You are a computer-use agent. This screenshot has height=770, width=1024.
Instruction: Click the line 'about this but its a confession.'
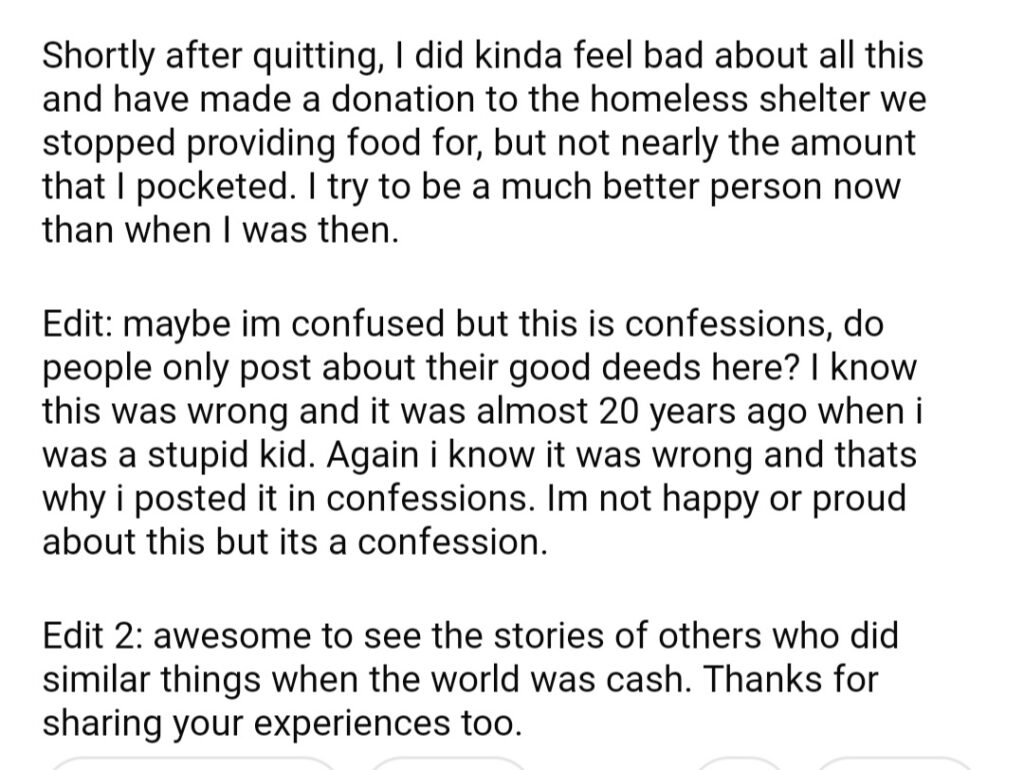coord(295,542)
